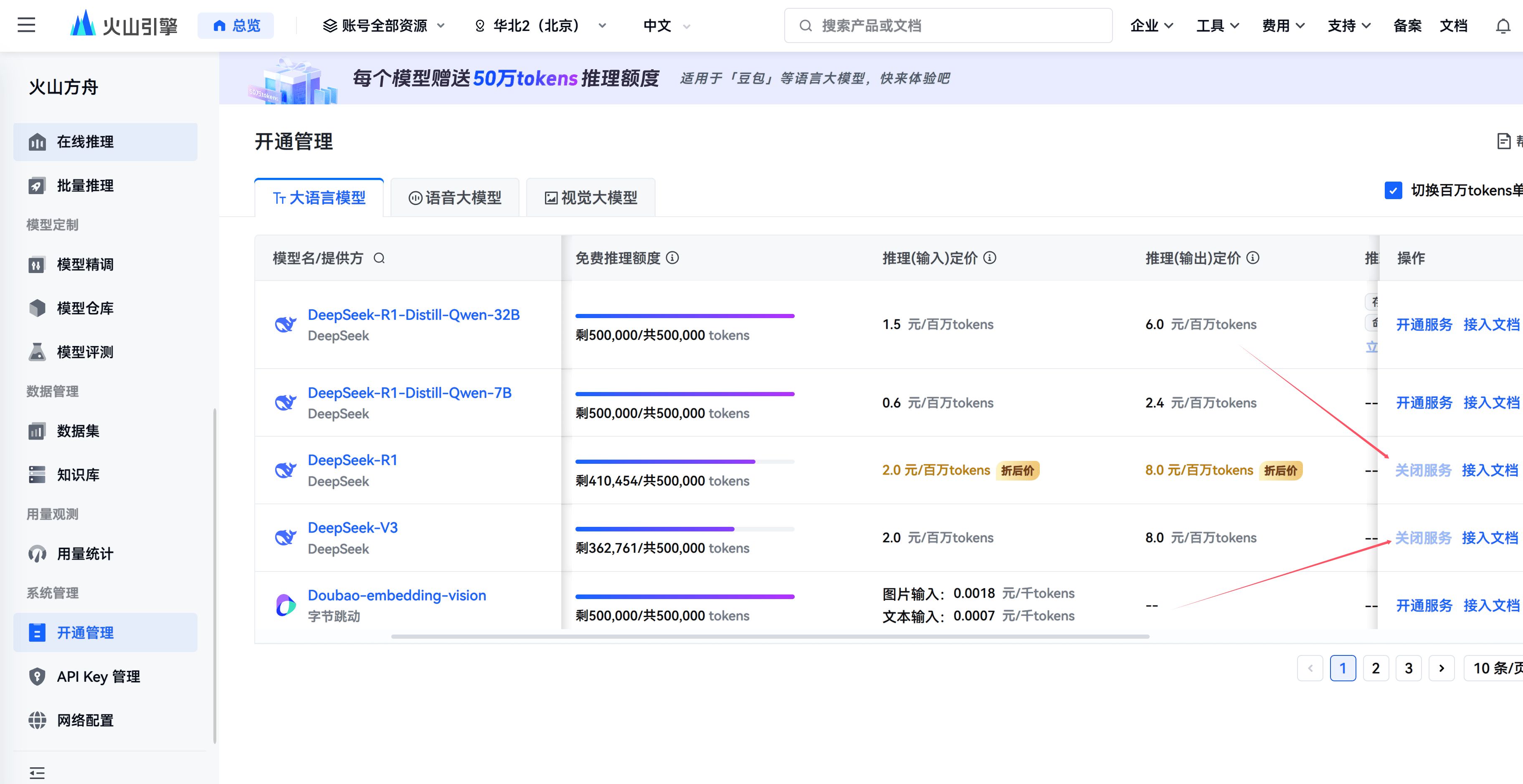Screen dimensions: 1523x784
Task: Click the 模型精调 sidebar icon
Action: pos(37,264)
